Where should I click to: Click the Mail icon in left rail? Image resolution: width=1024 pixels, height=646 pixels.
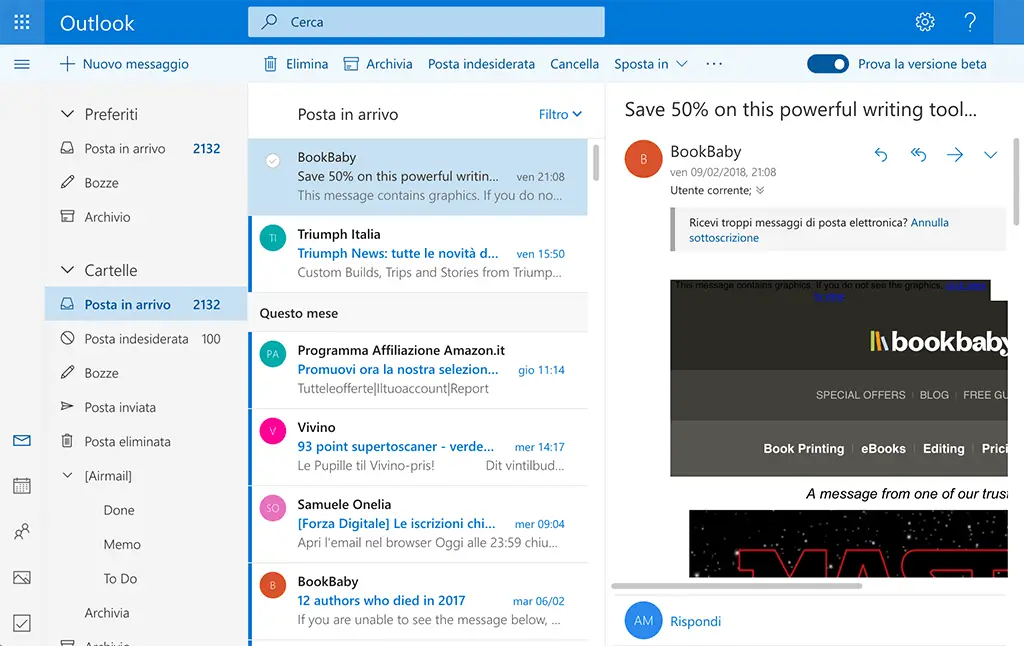(x=22, y=440)
